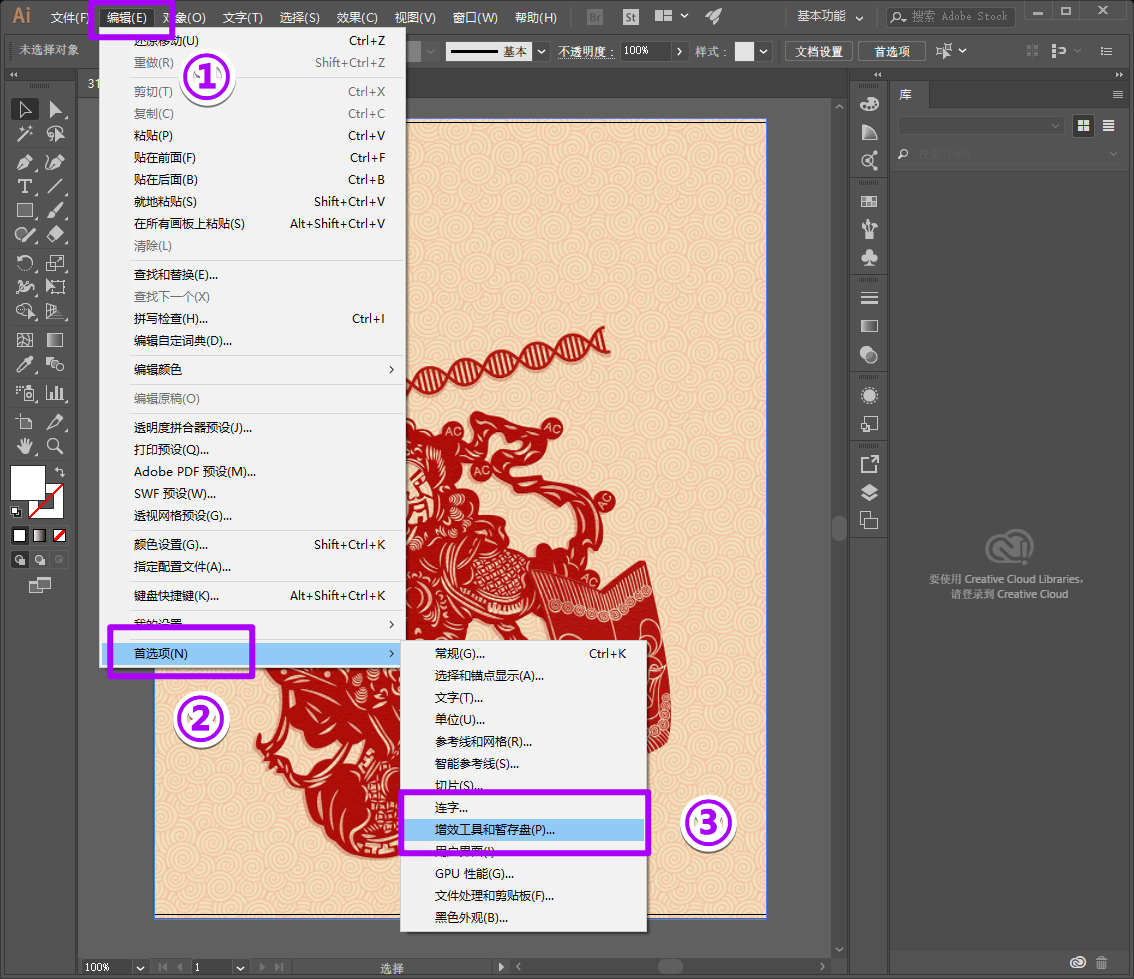This screenshot has width=1134, height=979.
Task: Select the Direct Selection tool
Action: pos(55,109)
